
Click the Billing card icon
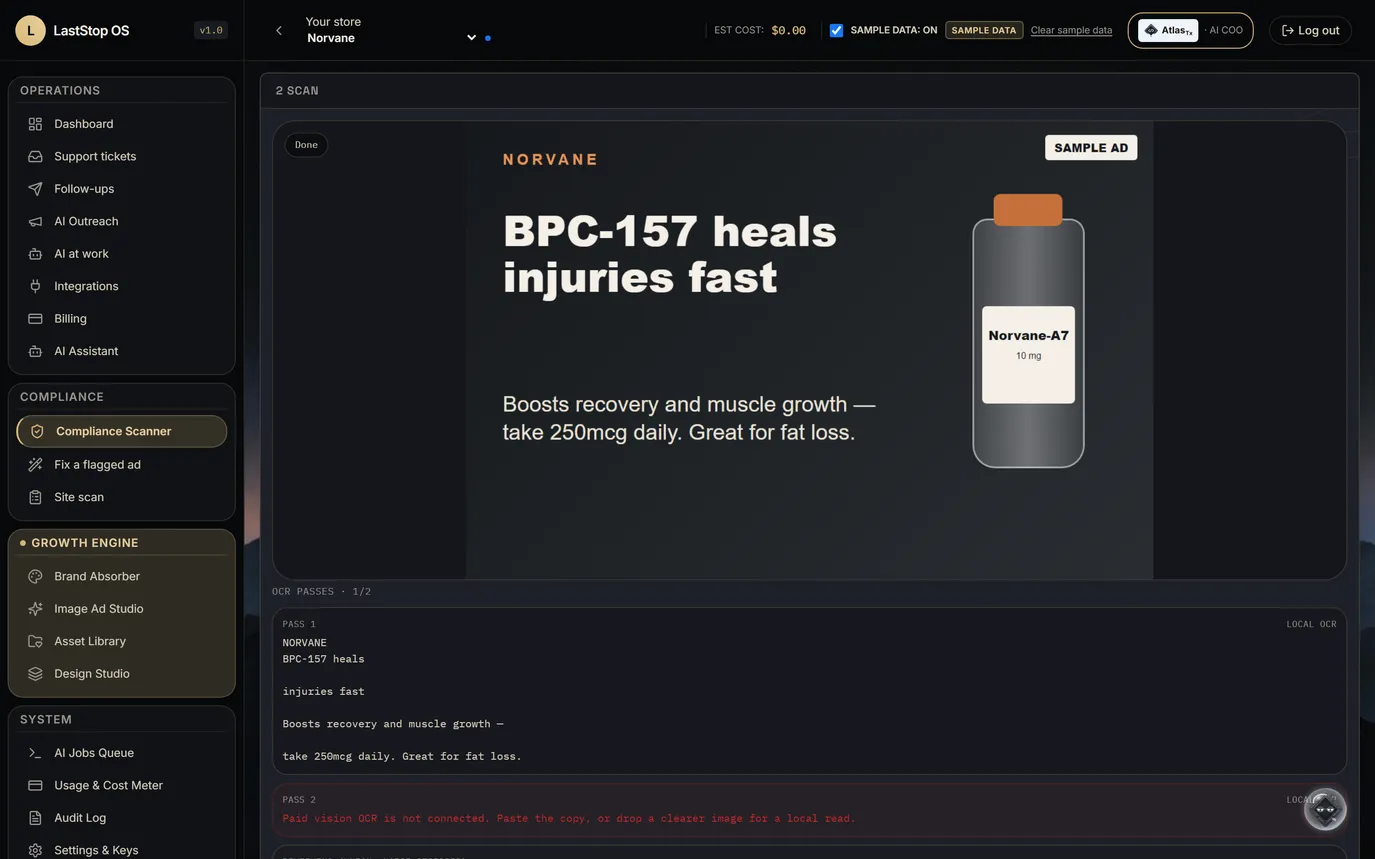[x=35, y=319]
